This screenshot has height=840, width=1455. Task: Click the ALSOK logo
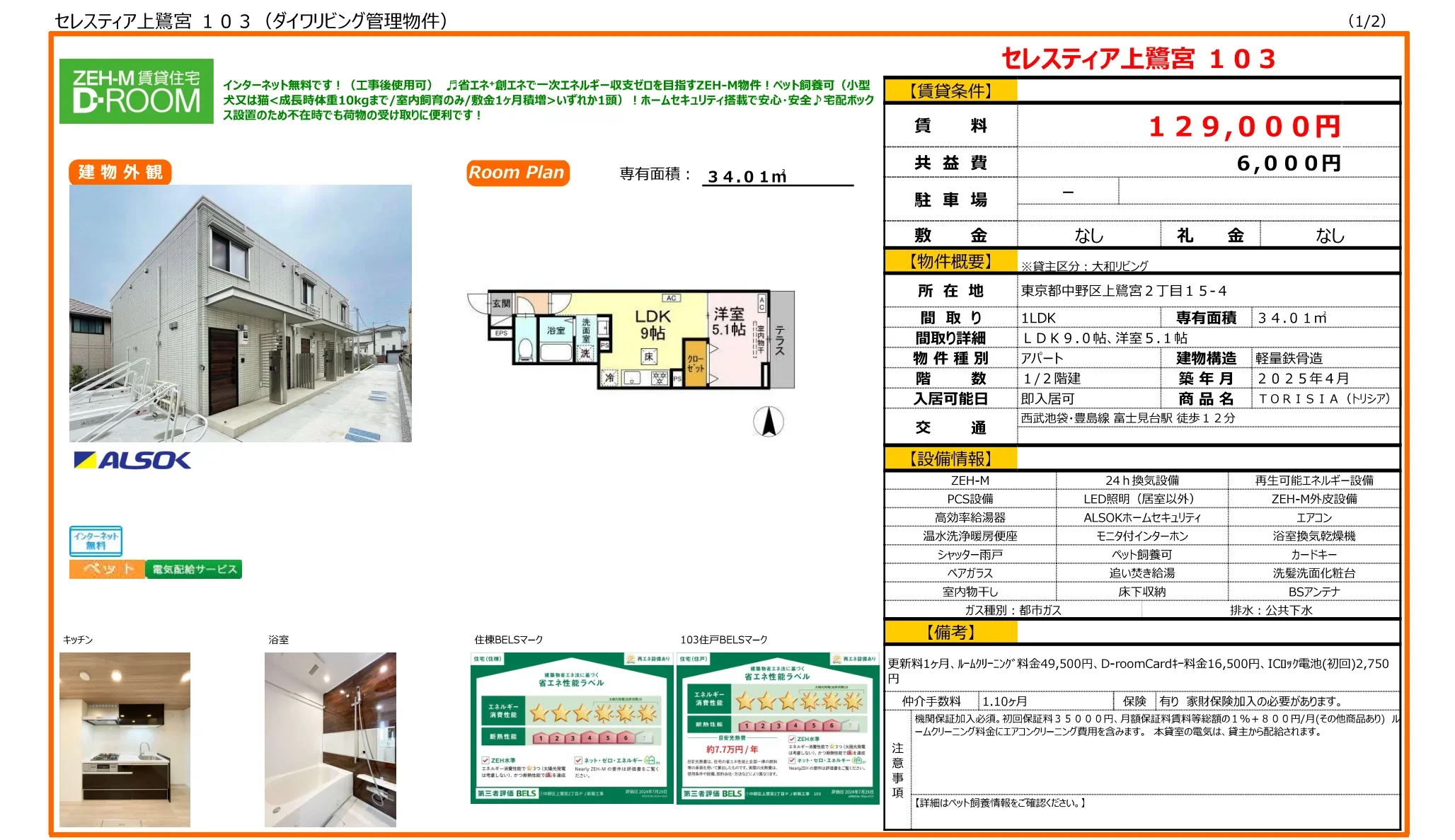(132, 461)
